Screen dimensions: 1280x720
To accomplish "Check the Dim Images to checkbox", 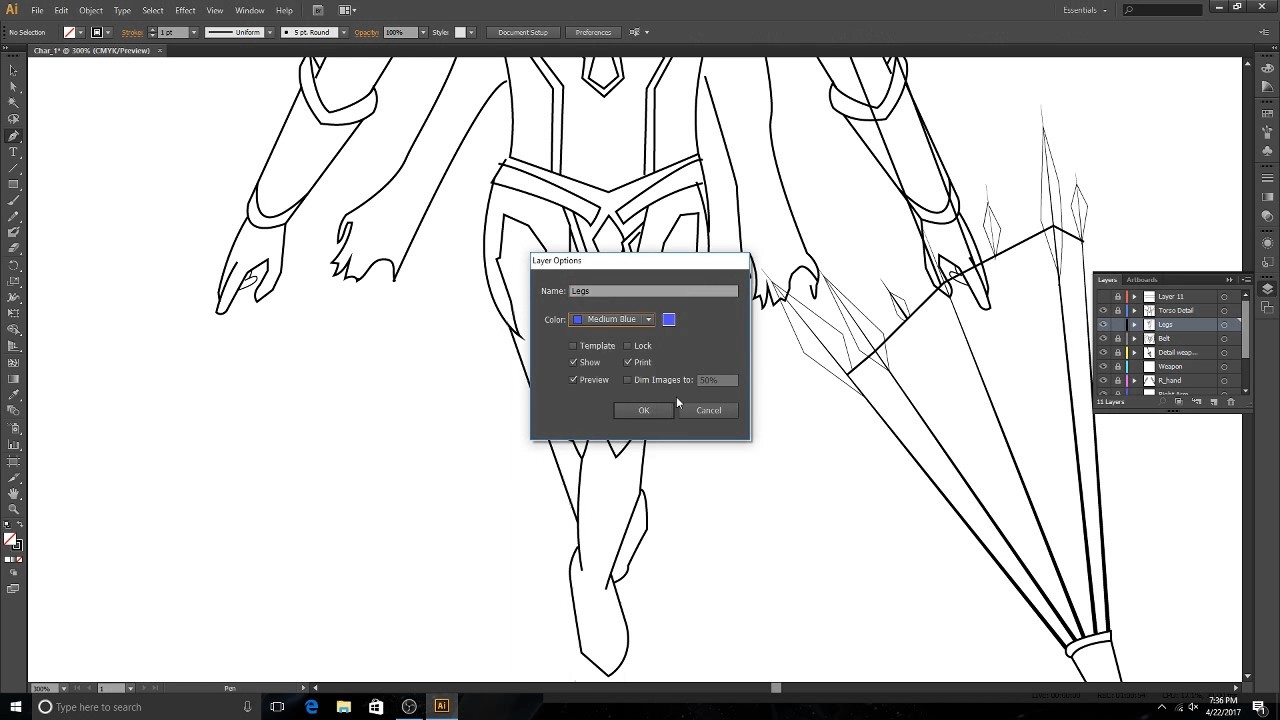I will tap(627, 380).
